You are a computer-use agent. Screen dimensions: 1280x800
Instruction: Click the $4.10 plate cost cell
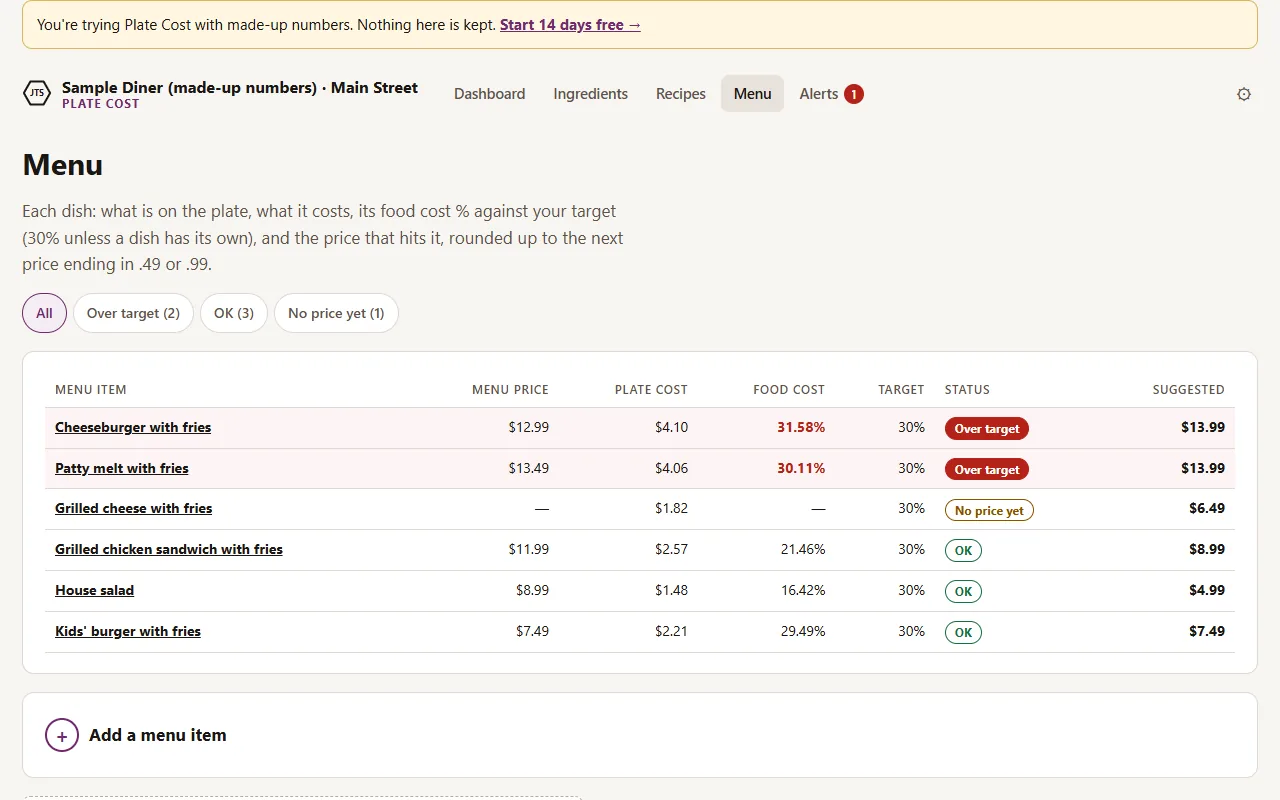[x=671, y=427]
